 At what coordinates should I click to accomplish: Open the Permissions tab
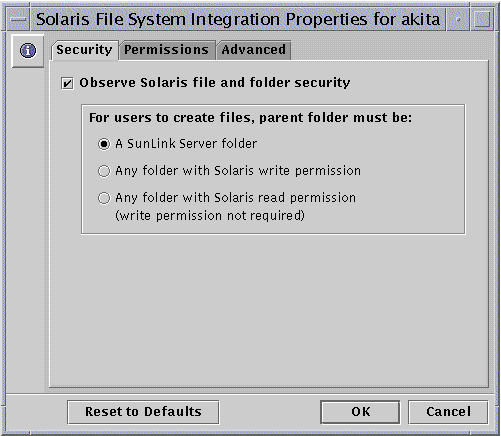[x=166, y=50]
